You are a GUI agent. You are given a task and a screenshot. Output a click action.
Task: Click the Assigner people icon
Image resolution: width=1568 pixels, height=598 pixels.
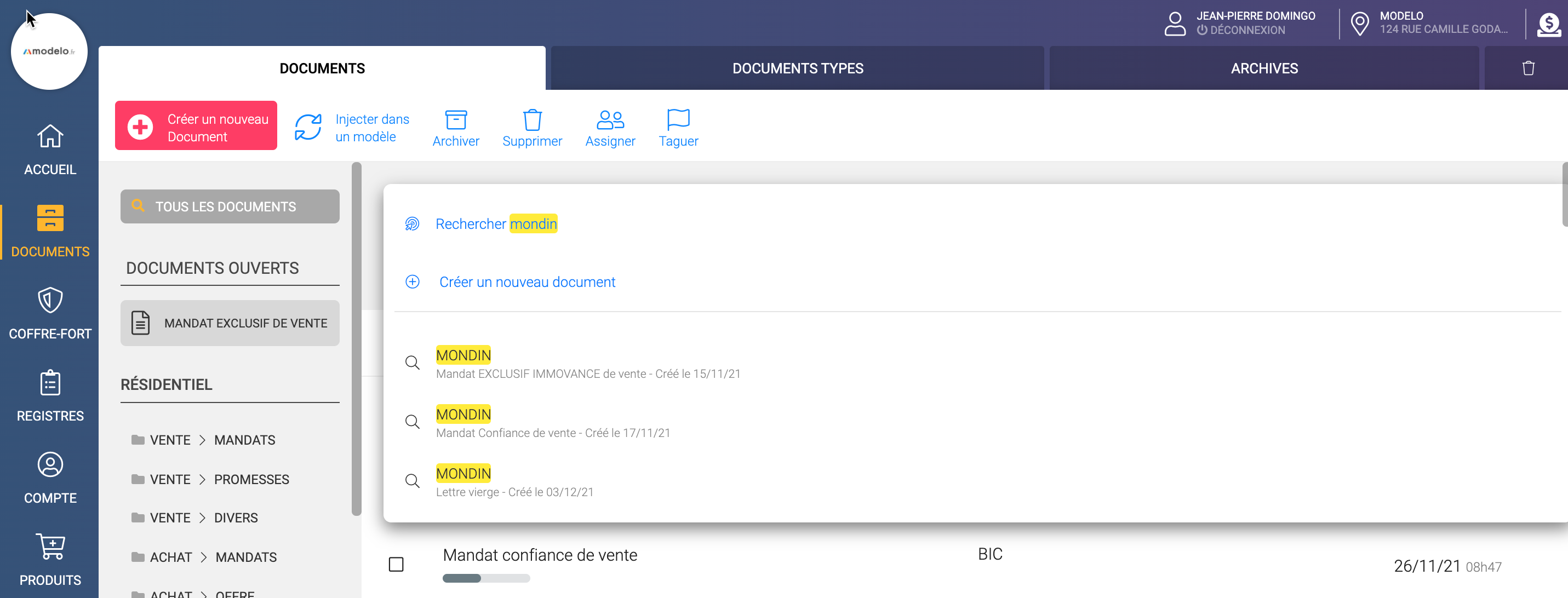pos(610,119)
